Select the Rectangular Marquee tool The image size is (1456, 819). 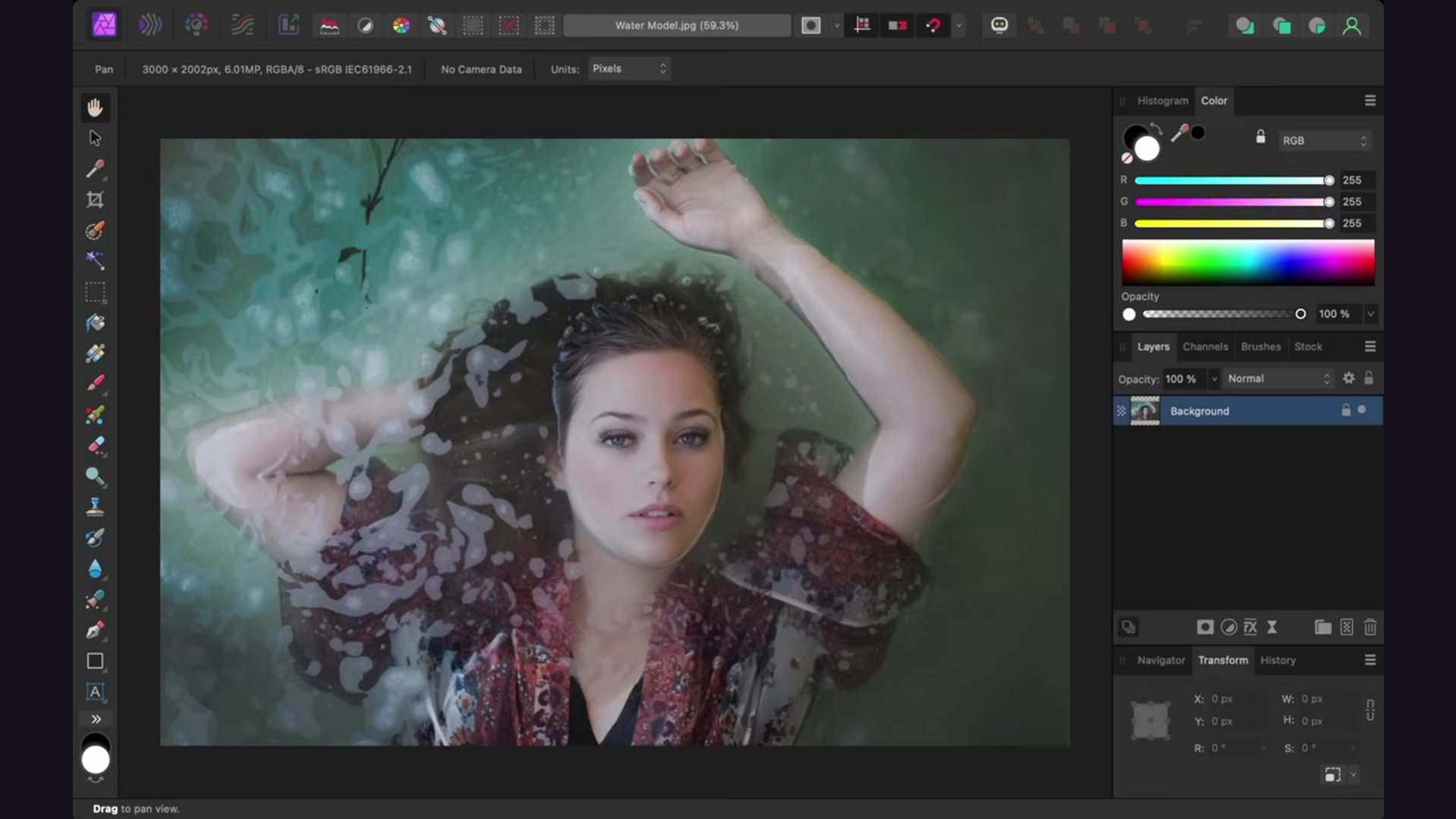[95, 292]
